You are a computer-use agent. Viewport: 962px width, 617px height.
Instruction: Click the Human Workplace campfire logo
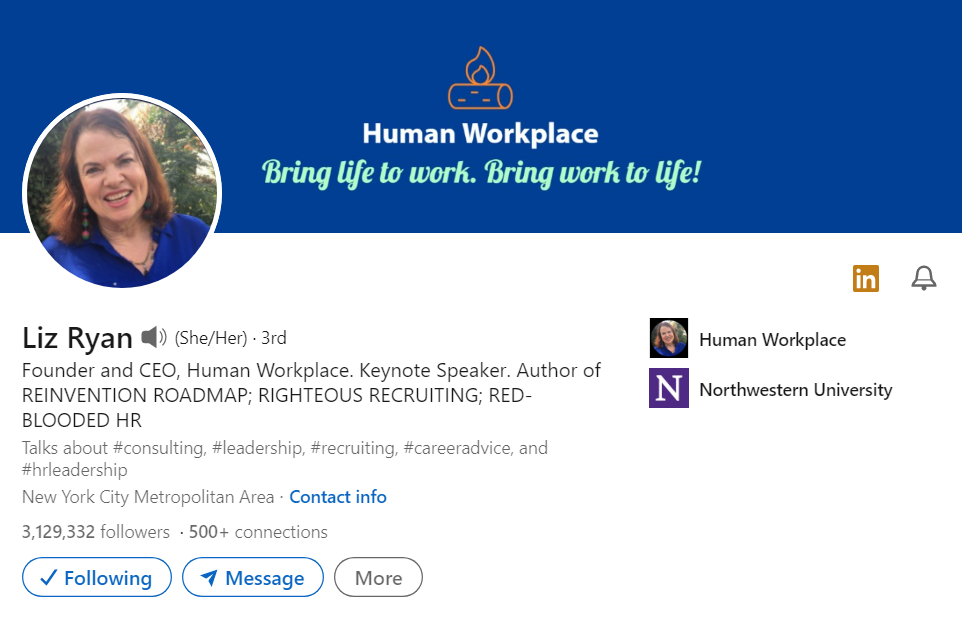coord(480,80)
